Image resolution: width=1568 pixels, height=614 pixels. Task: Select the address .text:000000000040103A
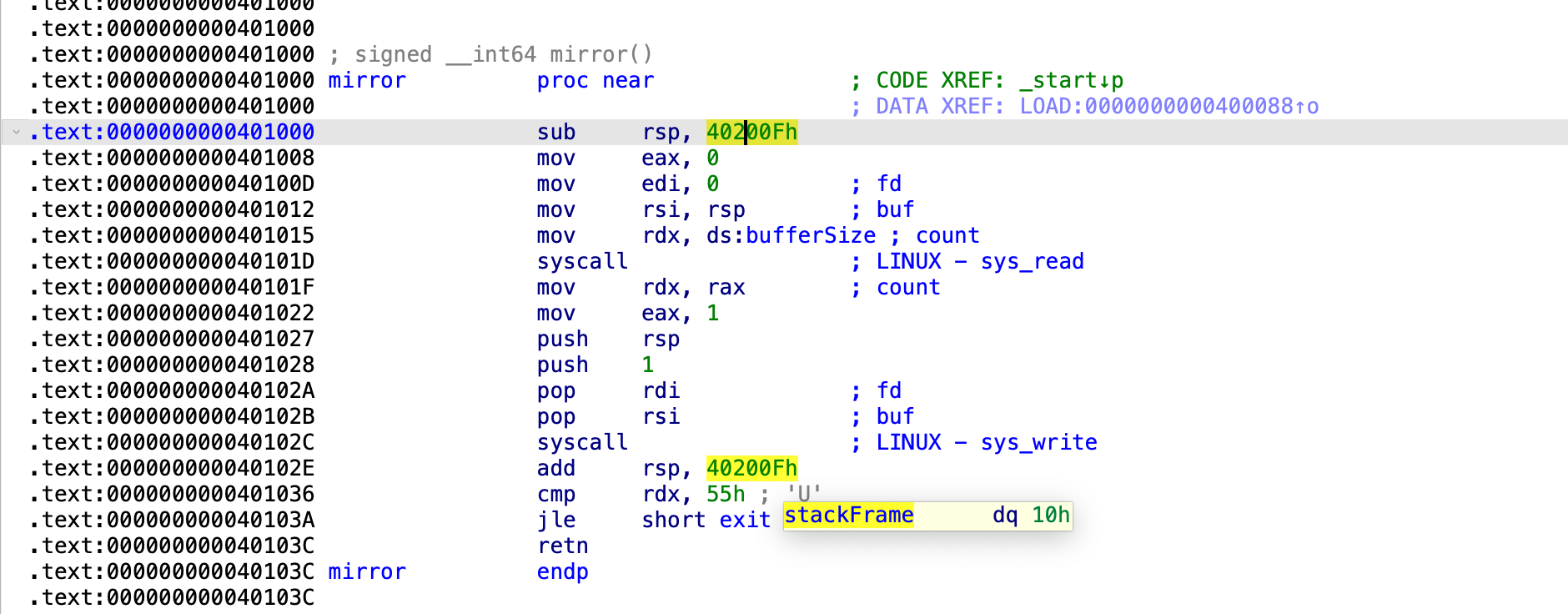pos(171,520)
